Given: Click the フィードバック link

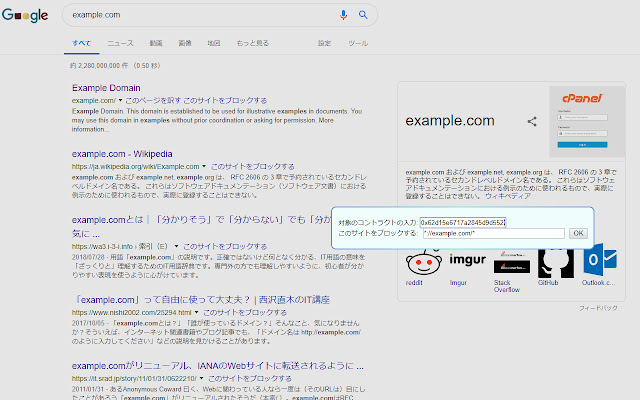Looking at the screenshot, I should click(x=598, y=308).
